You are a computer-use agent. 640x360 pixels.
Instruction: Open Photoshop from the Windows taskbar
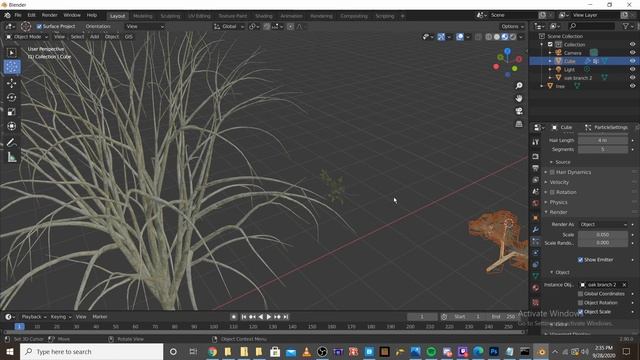click(x=494, y=352)
